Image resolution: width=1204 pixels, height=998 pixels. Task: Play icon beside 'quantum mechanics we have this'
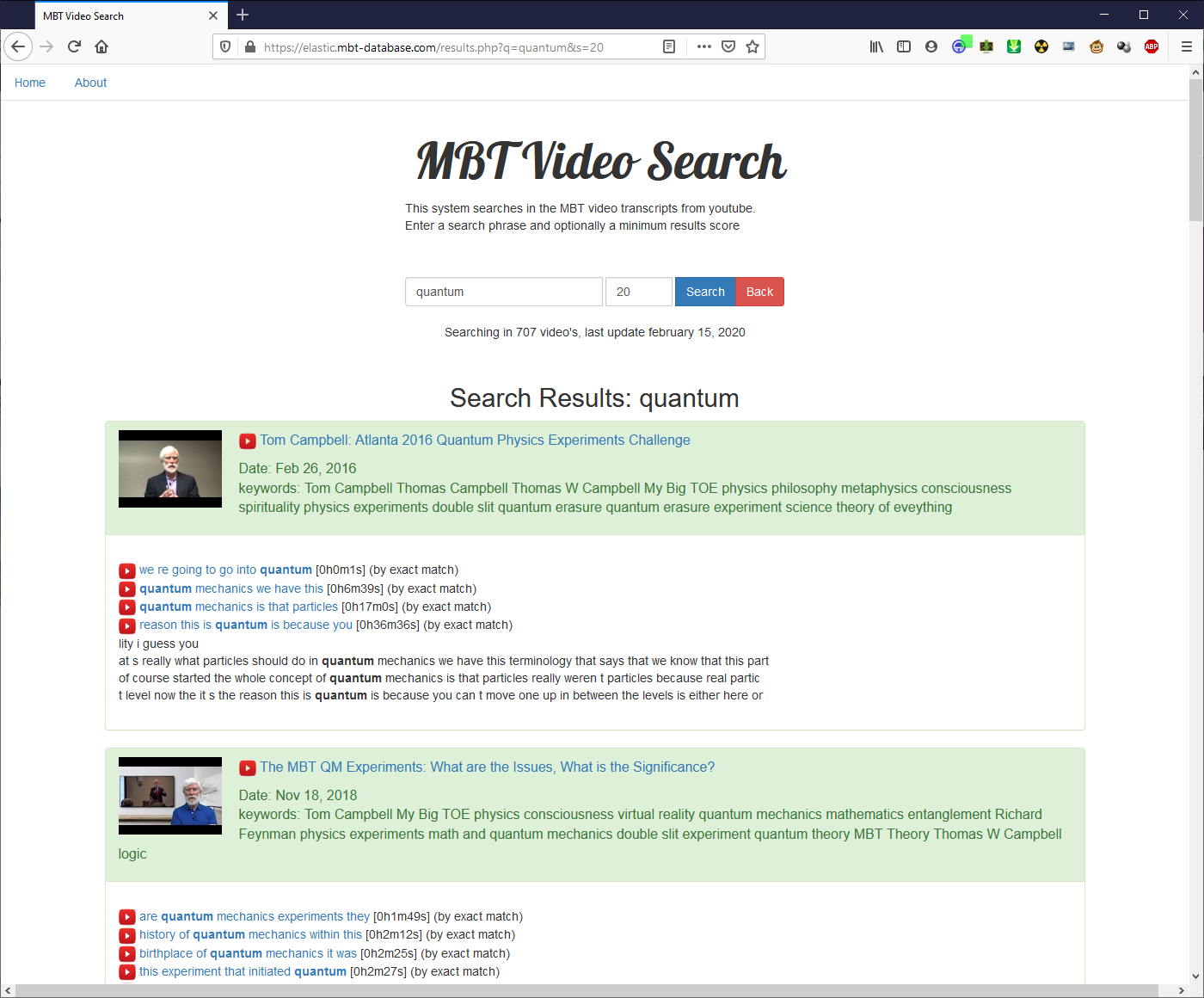point(127,589)
